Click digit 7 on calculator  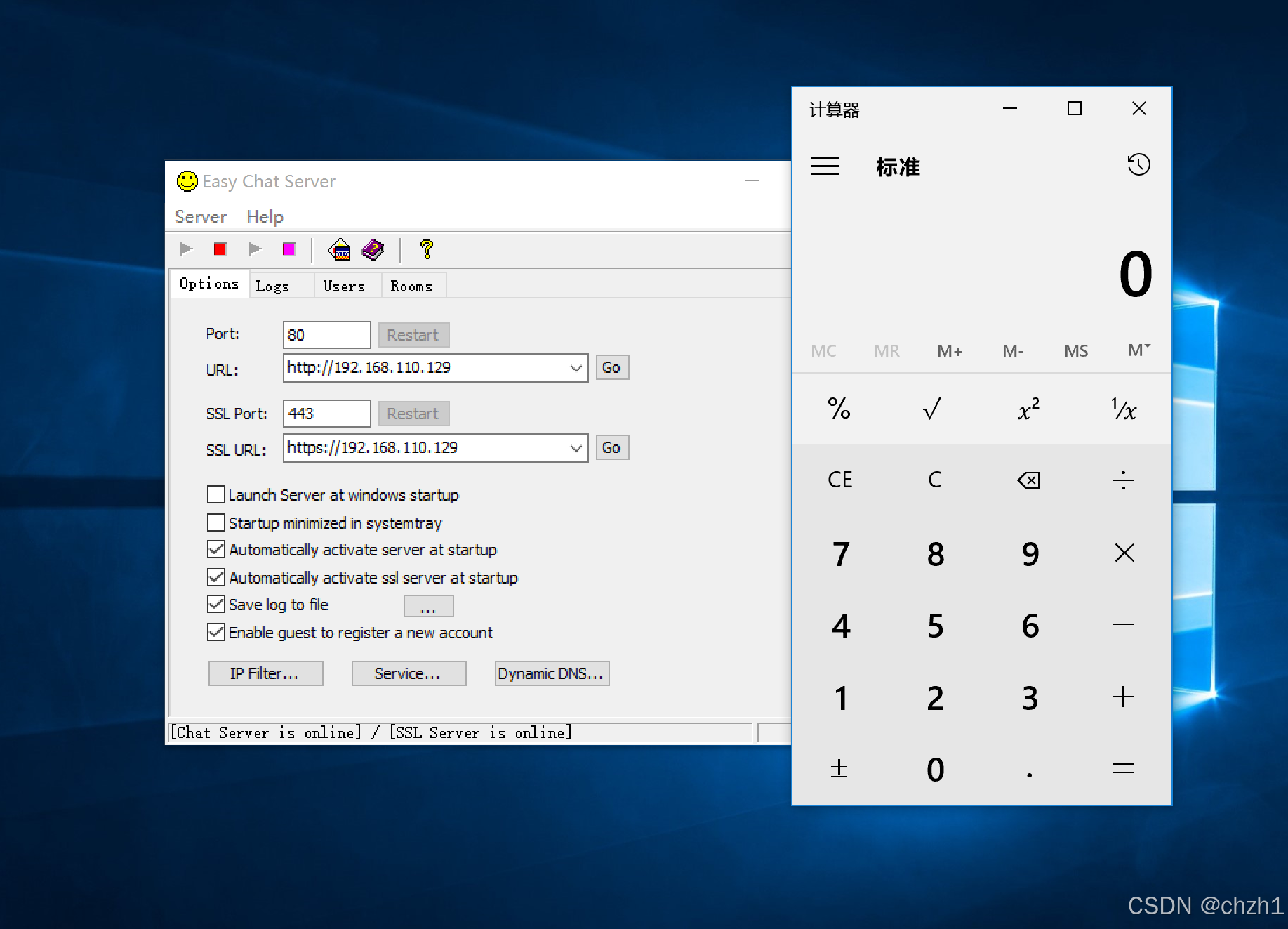coord(841,553)
